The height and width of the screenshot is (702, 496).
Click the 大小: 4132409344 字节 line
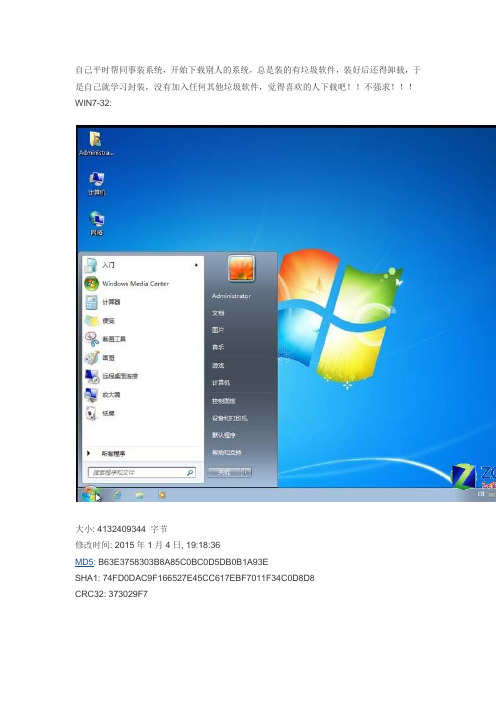121,529
